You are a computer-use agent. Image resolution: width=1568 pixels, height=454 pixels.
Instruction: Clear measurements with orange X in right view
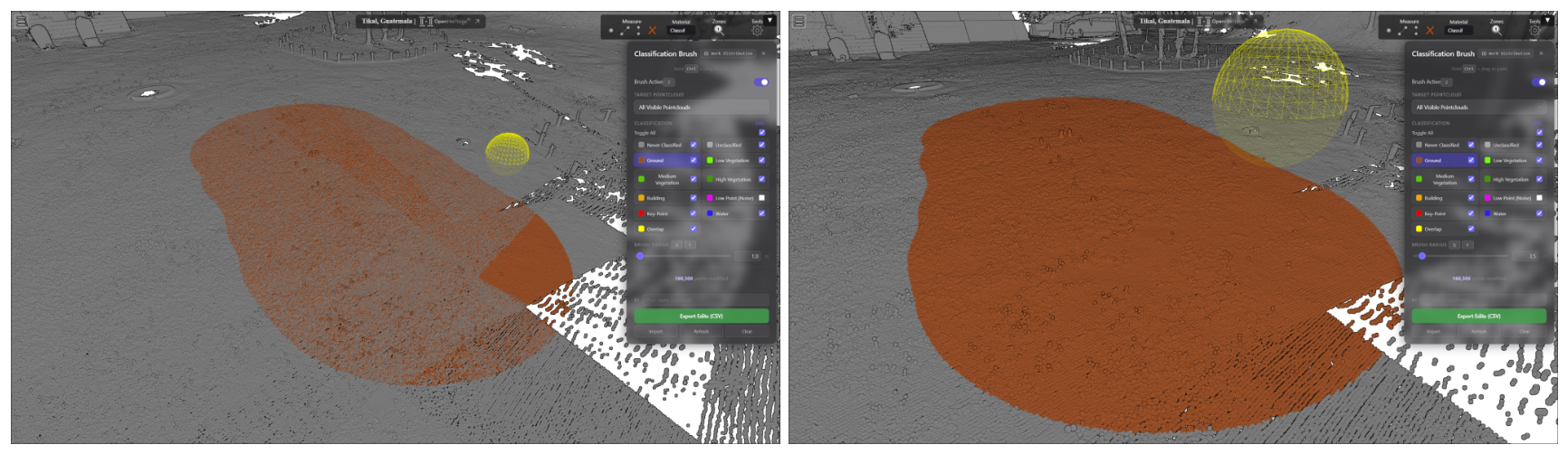click(x=1429, y=30)
